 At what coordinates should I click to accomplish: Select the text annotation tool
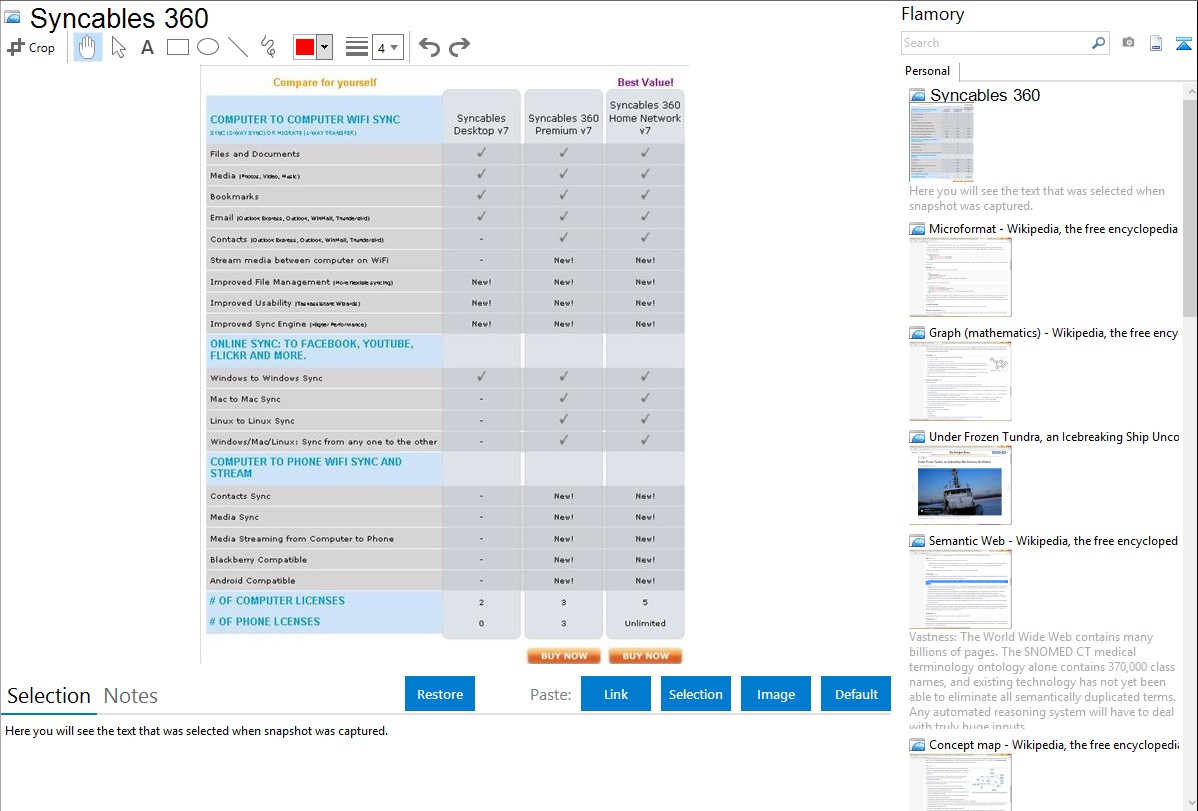pyautogui.click(x=147, y=47)
